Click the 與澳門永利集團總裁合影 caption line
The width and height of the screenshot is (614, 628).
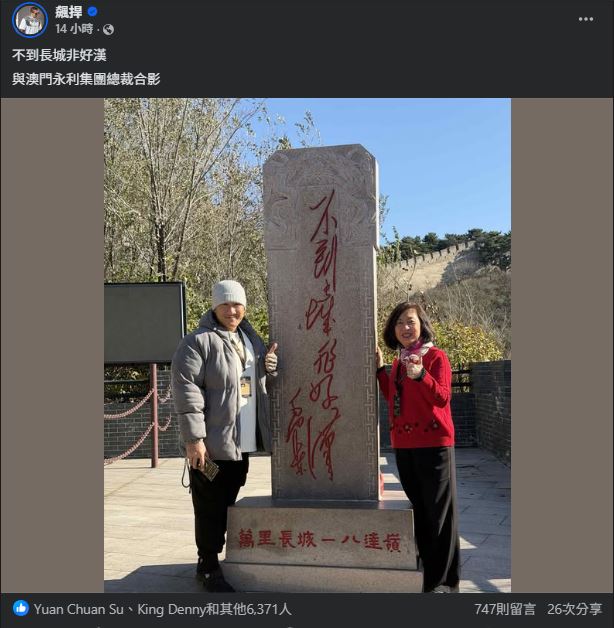pyautogui.click(x=86, y=79)
